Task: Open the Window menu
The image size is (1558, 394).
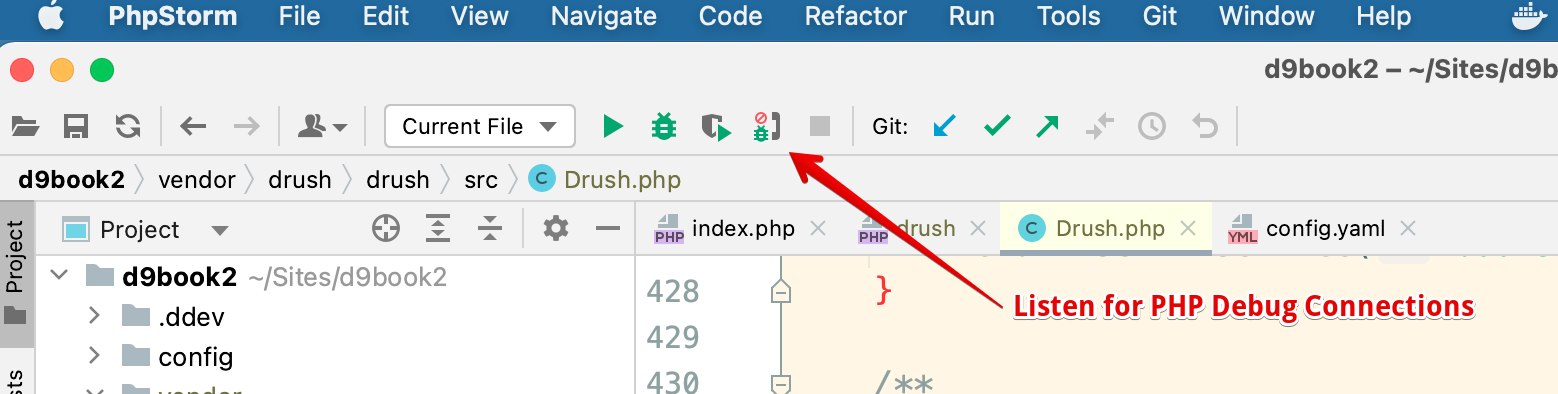Action: point(1266,17)
